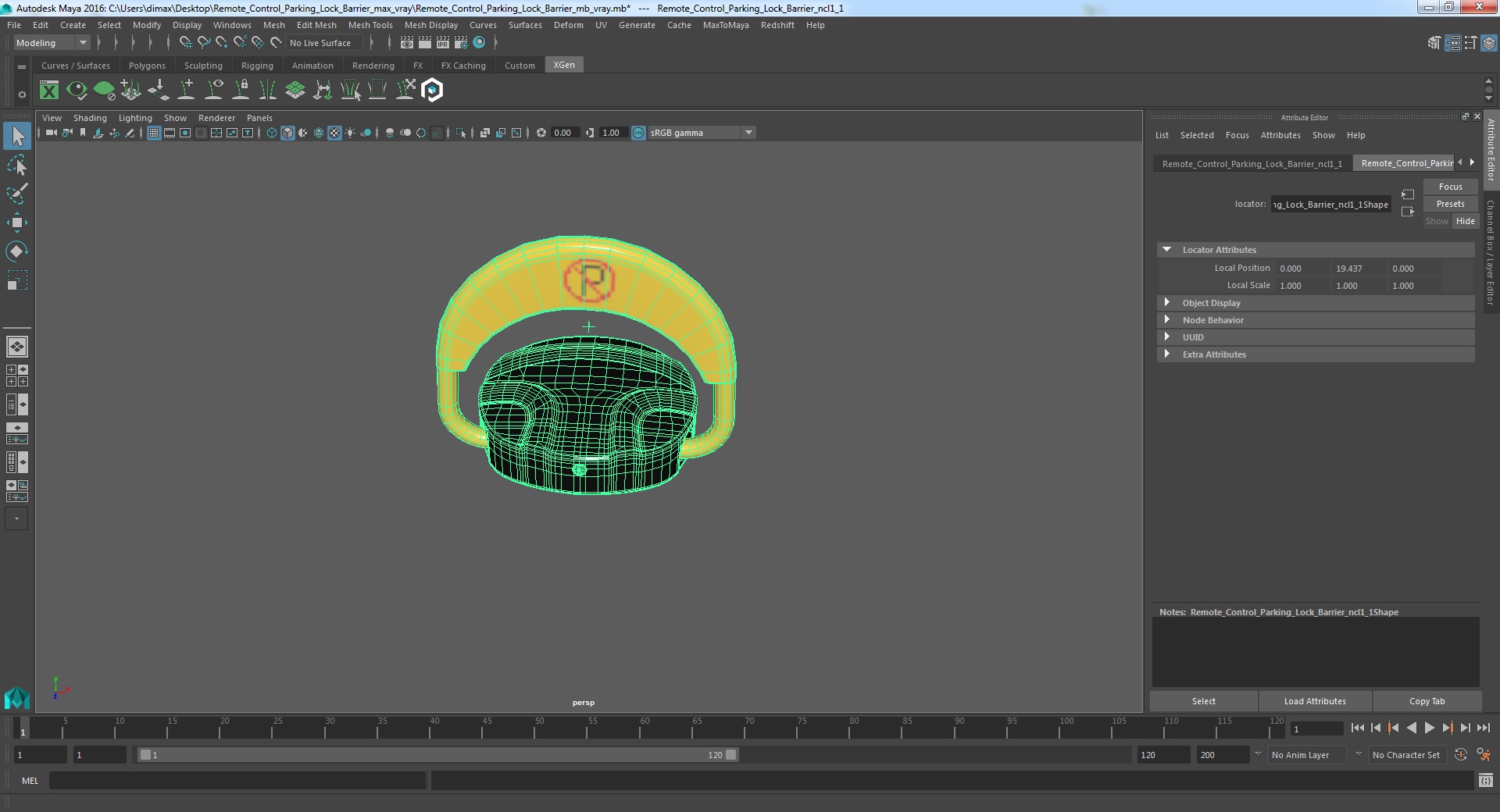1500x812 pixels.
Task: Toggle viewport shadows
Action: pos(366,133)
